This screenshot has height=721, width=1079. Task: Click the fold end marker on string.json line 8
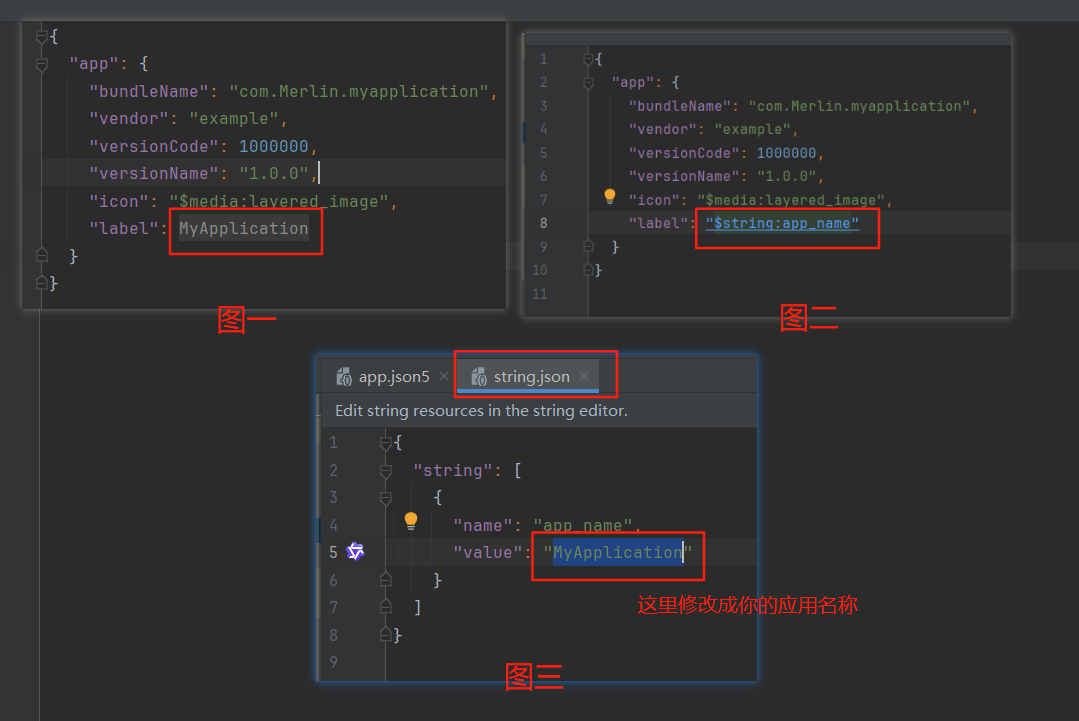385,634
